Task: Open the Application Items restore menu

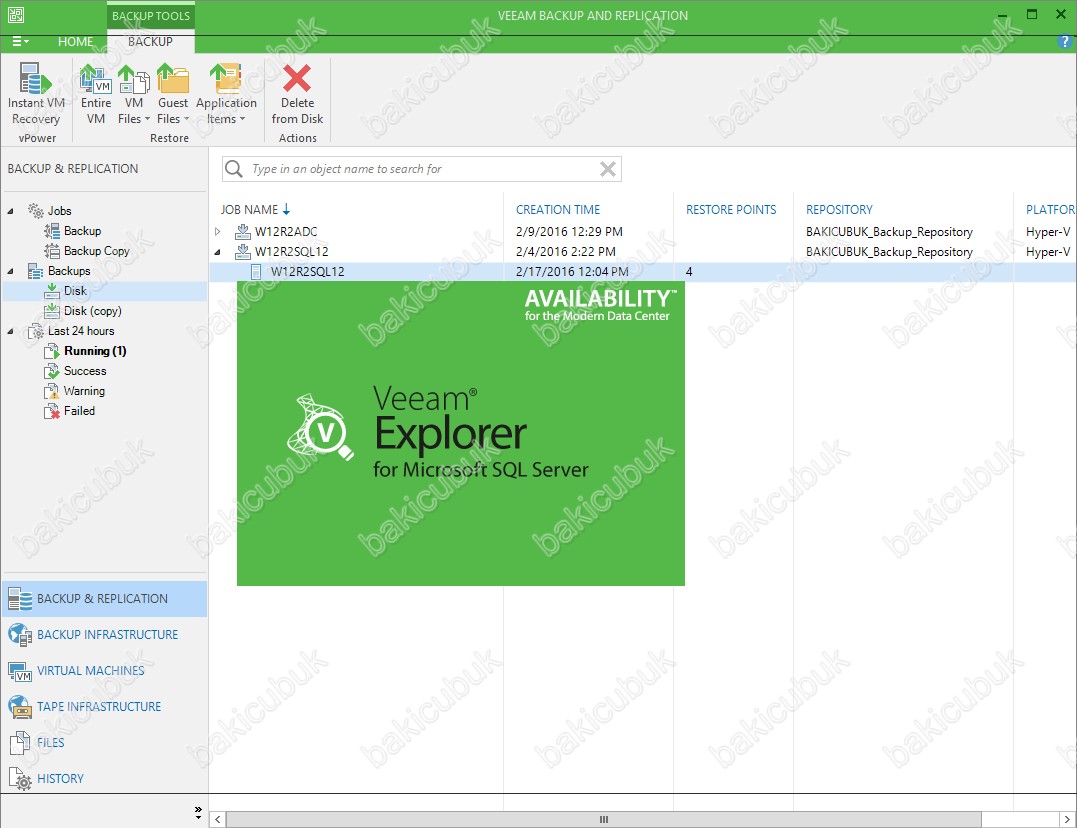Action: [x=226, y=80]
